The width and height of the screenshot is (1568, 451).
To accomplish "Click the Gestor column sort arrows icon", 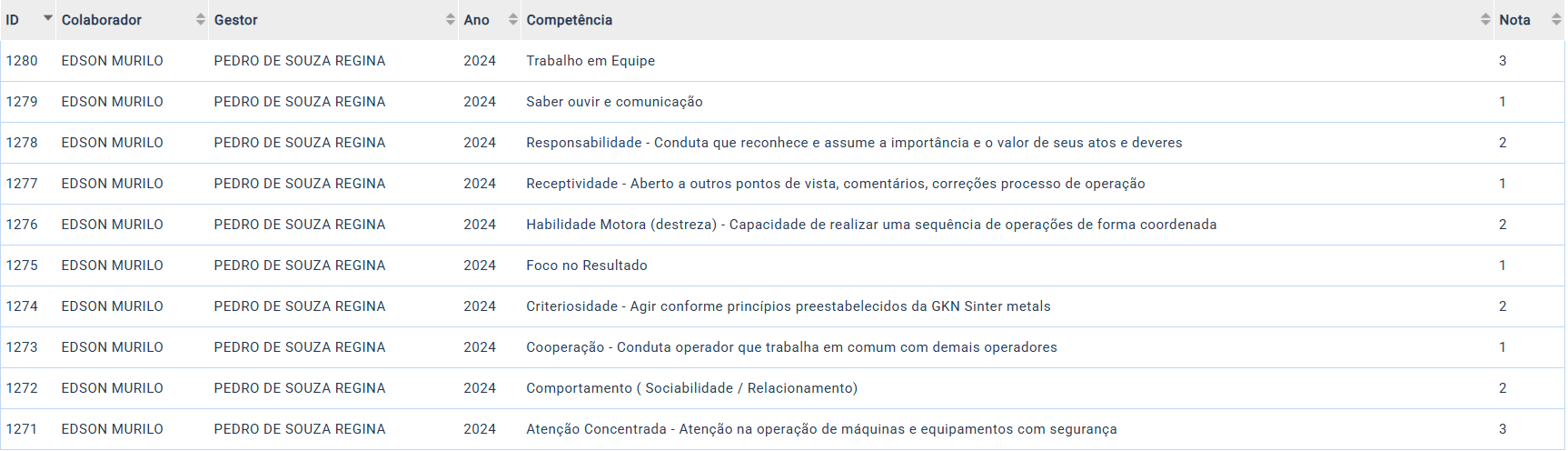I will coord(451,19).
